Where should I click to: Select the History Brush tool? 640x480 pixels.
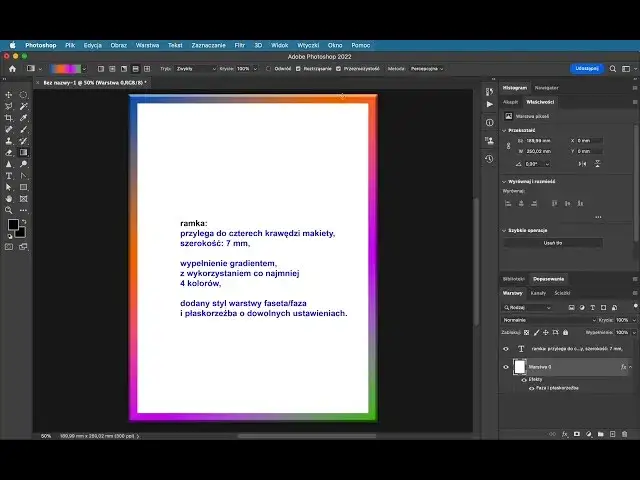(x=23, y=141)
